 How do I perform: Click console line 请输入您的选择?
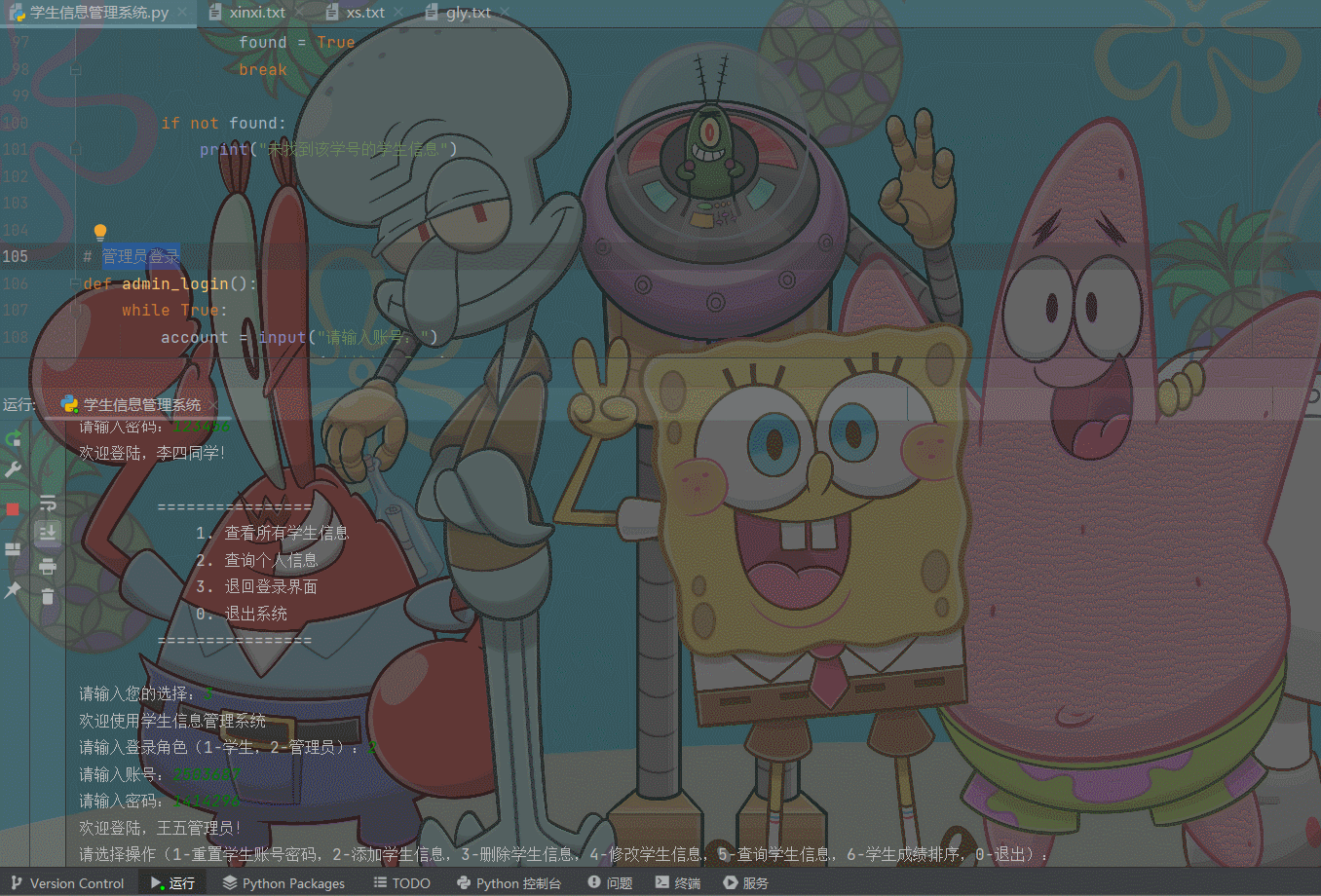146,693
